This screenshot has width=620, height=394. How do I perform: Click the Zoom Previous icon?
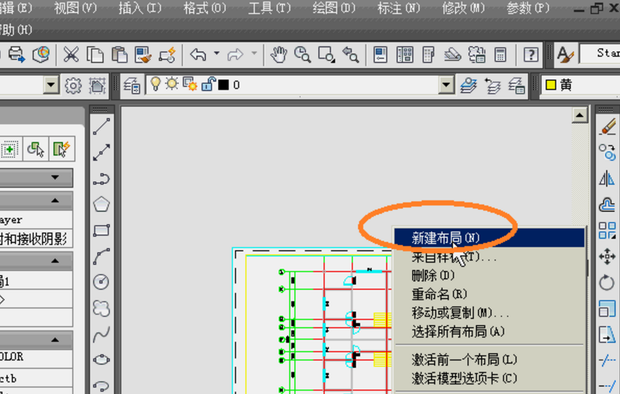tap(350, 55)
